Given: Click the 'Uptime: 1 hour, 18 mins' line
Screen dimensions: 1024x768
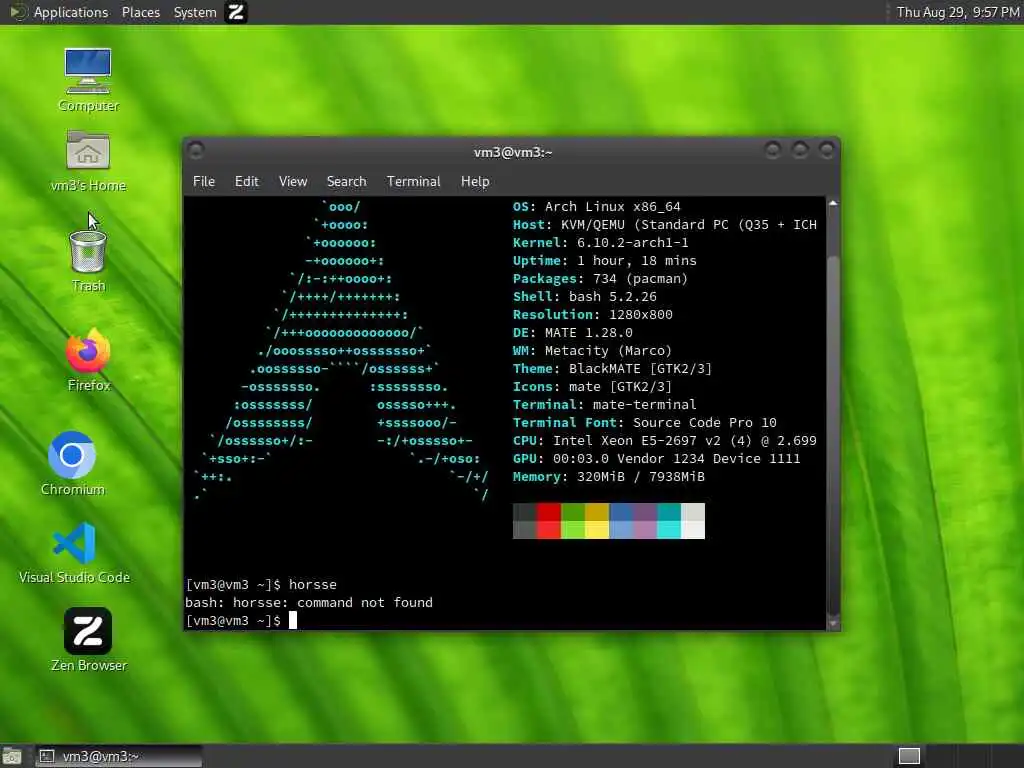Looking at the screenshot, I should [604, 261].
